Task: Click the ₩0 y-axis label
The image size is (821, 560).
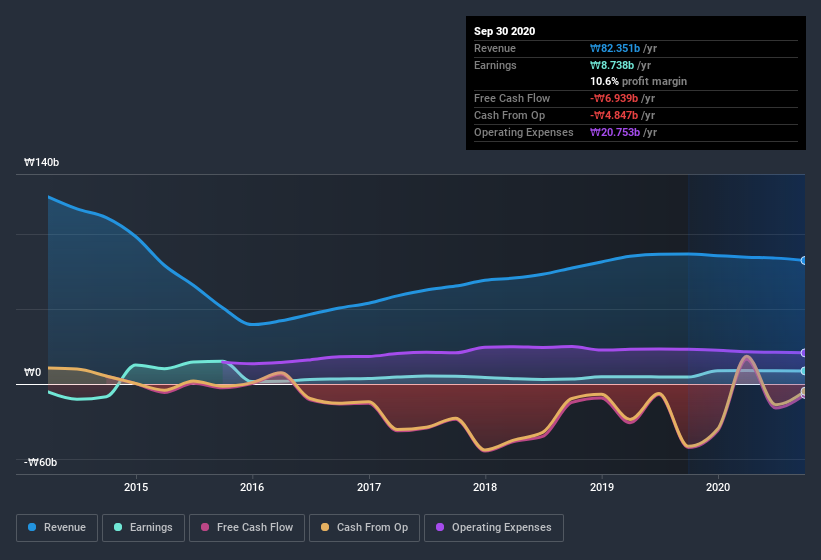Action: tap(32, 372)
